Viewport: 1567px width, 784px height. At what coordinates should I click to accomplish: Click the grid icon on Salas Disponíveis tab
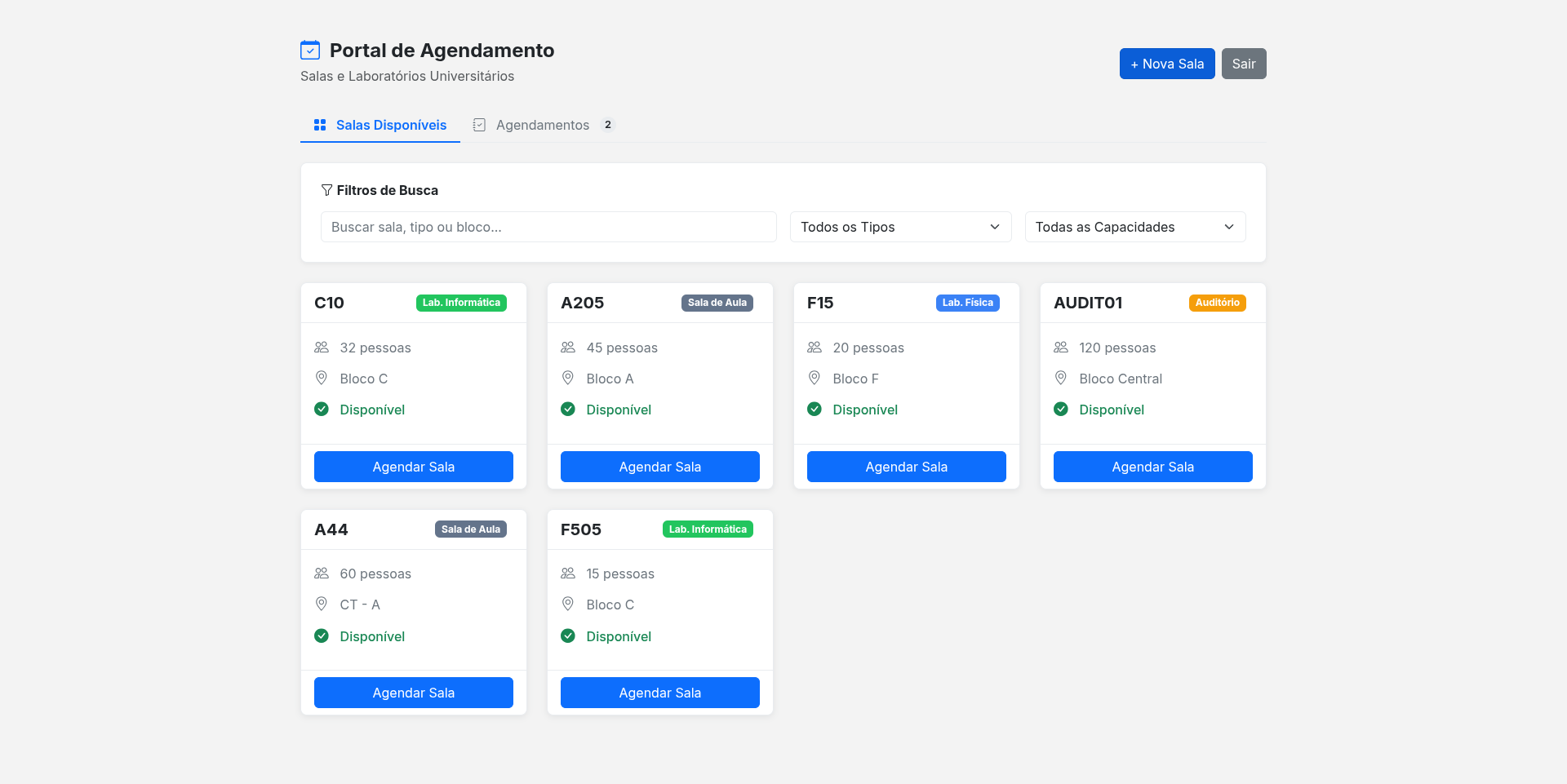tap(319, 125)
